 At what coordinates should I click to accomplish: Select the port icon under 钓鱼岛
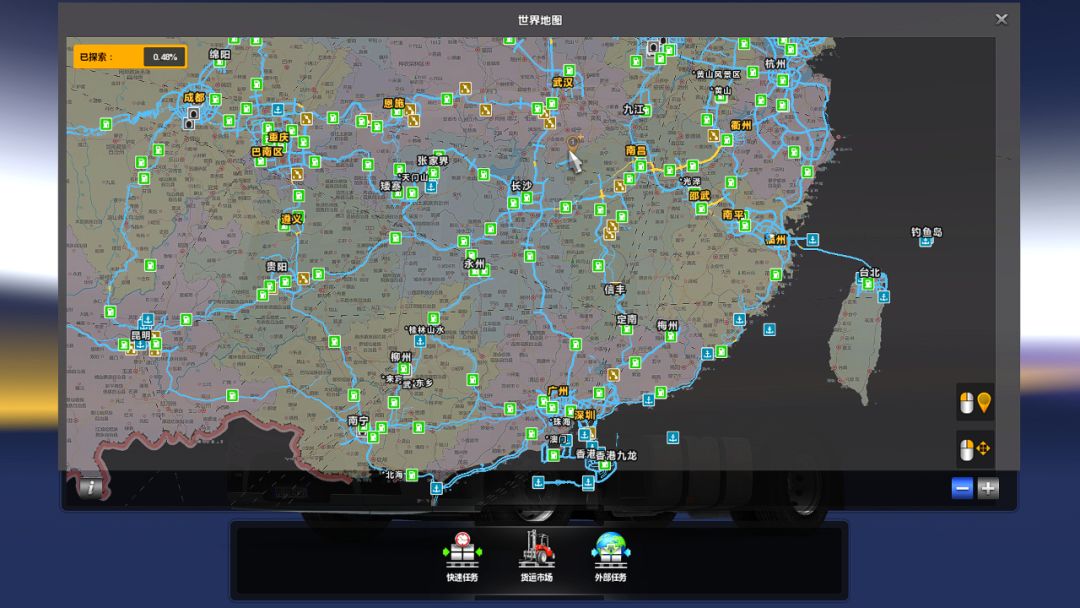pyautogui.click(x=926, y=242)
